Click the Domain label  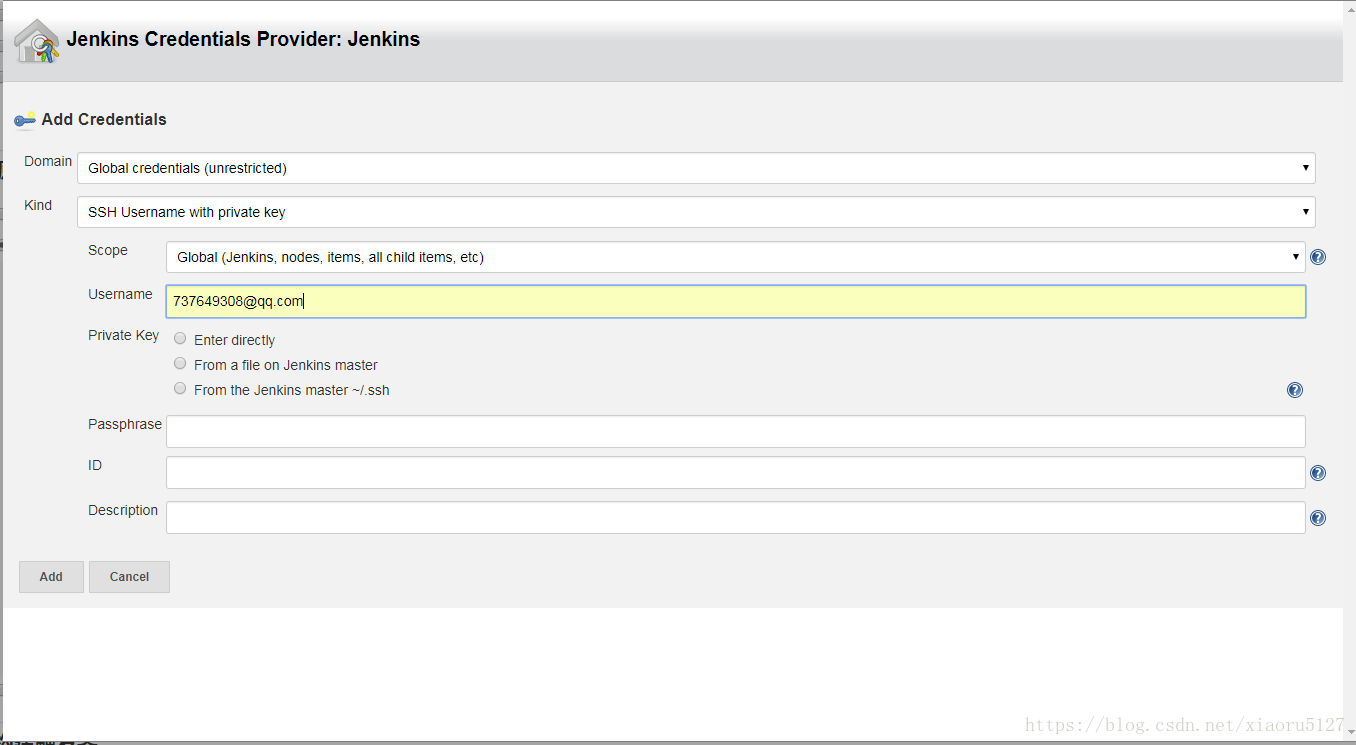(48, 161)
